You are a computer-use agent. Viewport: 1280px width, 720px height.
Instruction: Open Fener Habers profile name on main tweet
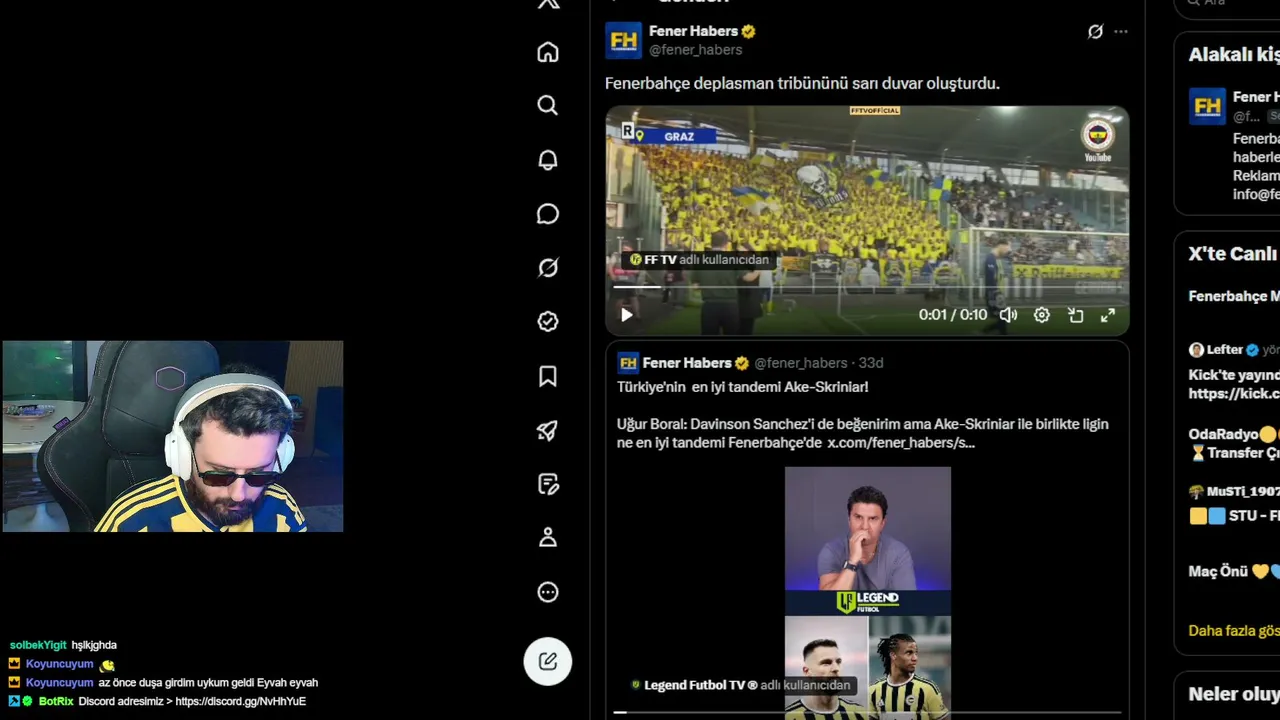[693, 31]
